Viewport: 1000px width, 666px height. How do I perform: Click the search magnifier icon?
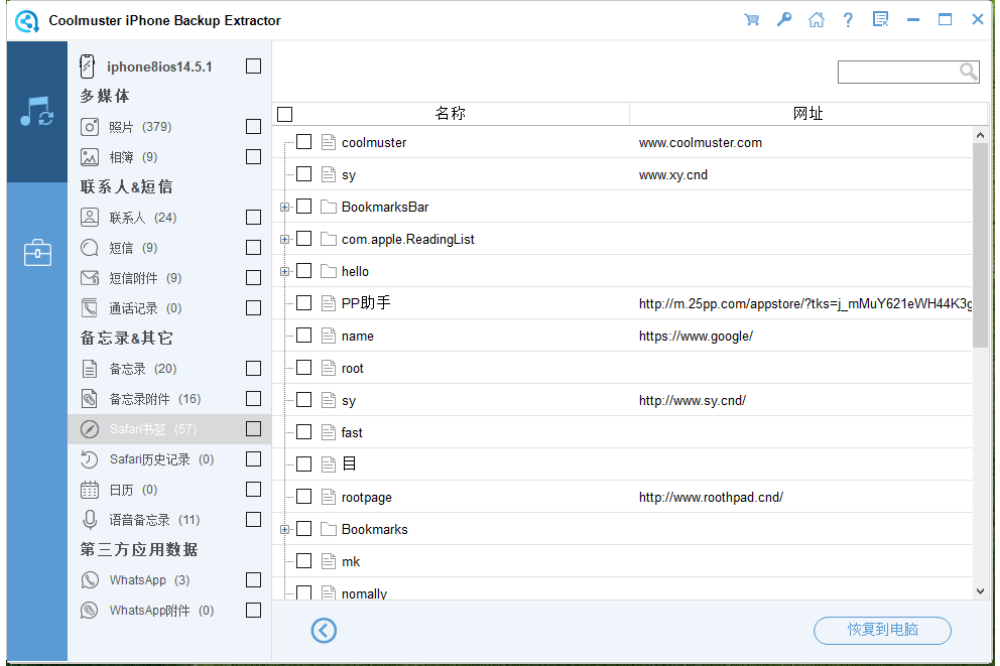[968, 72]
